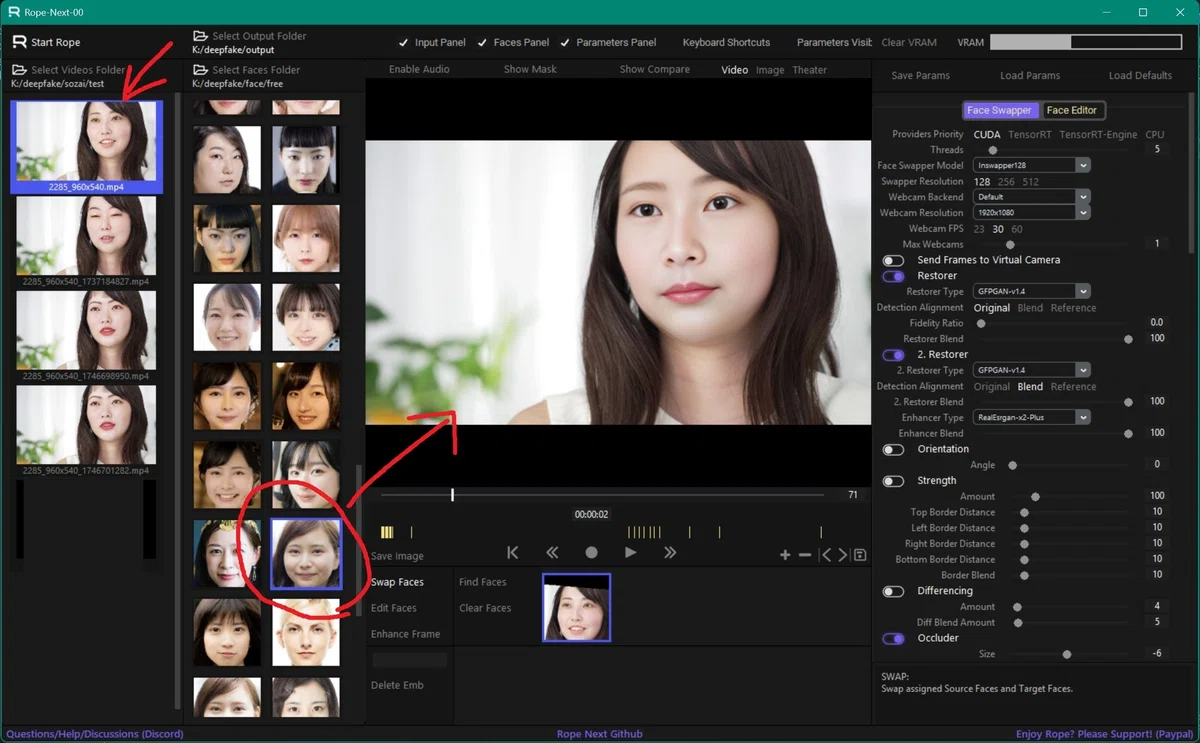
Task: Click the Clear Faces button
Action: (x=485, y=608)
